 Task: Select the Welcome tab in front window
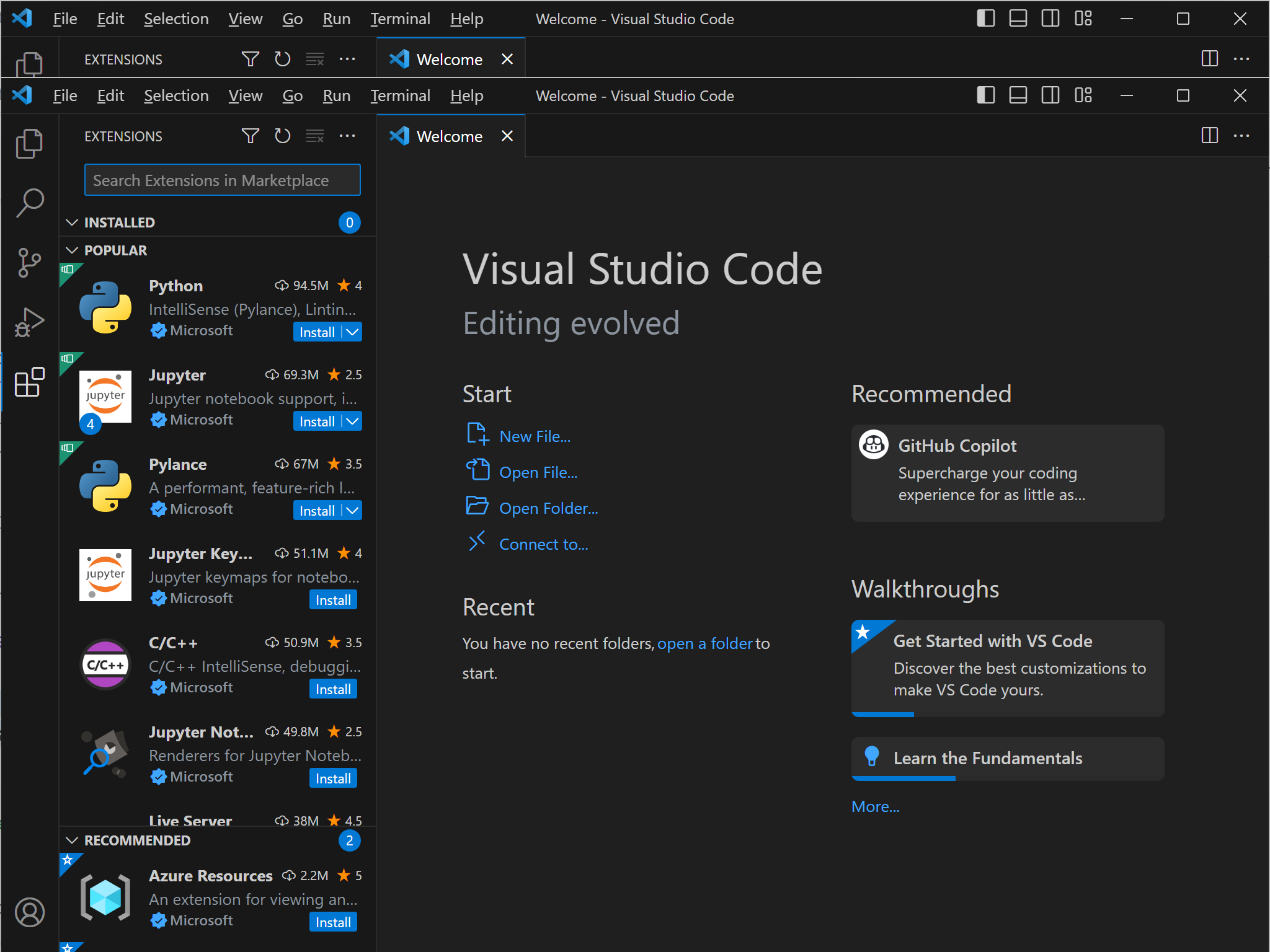(450, 136)
